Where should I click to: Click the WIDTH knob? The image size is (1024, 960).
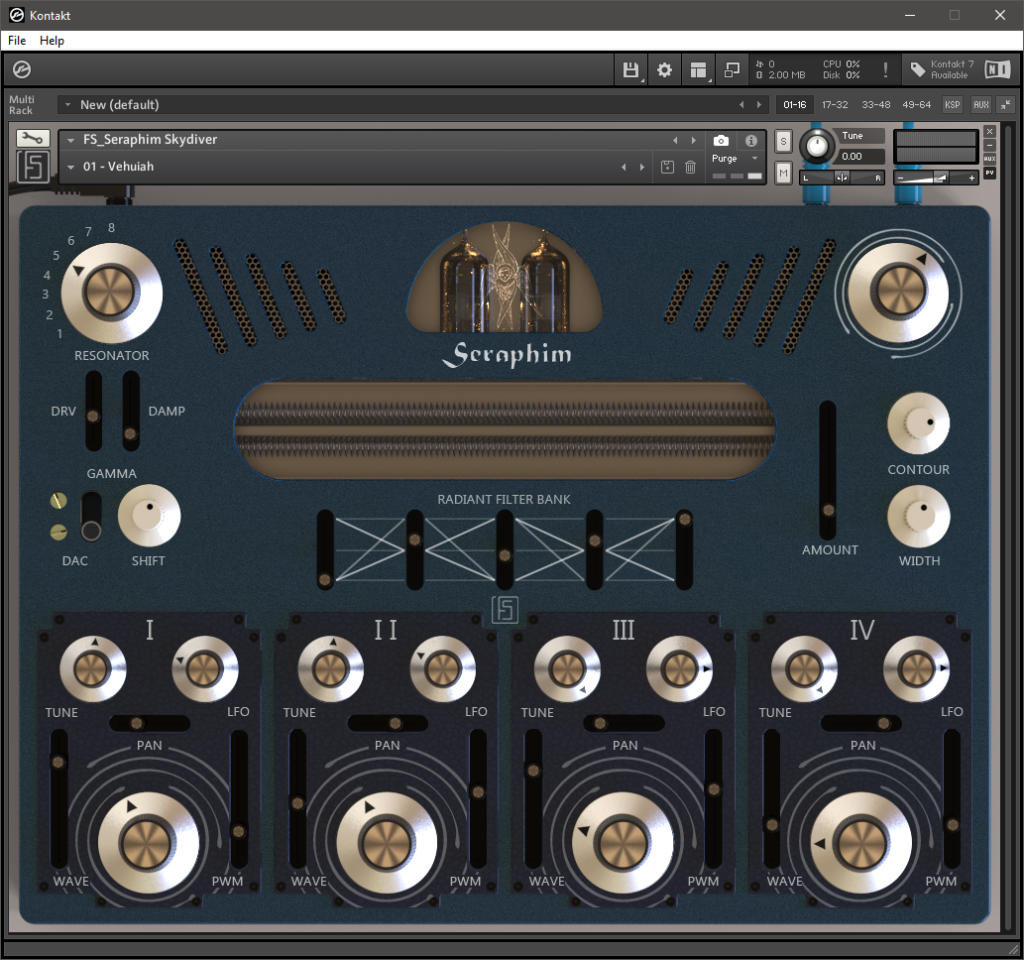918,516
